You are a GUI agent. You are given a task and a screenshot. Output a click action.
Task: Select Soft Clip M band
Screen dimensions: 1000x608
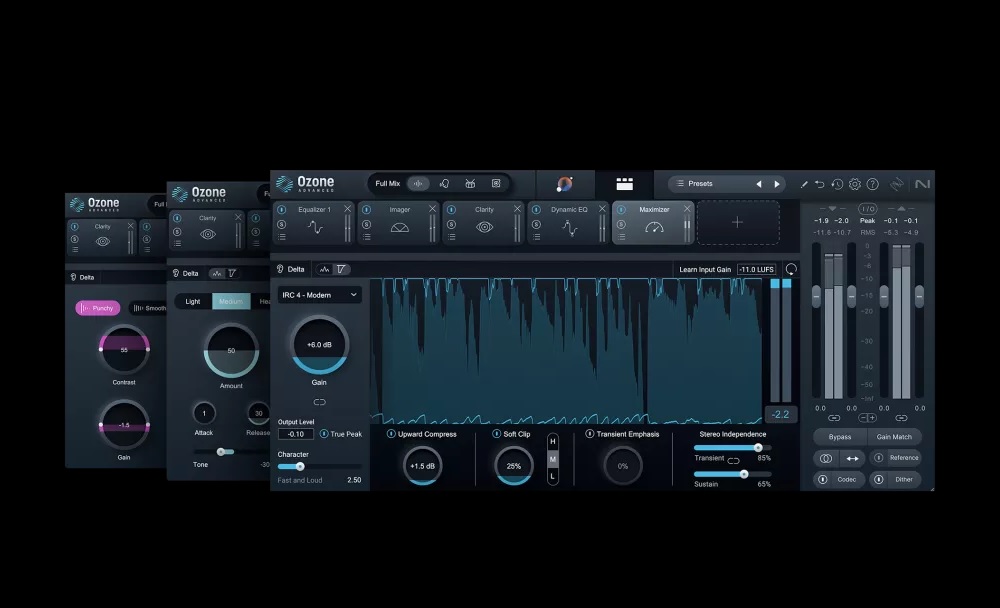553,459
